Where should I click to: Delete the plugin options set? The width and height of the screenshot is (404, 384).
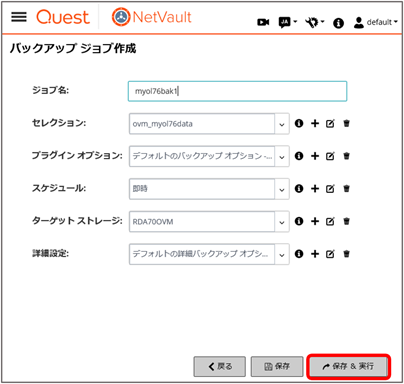[x=347, y=156]
